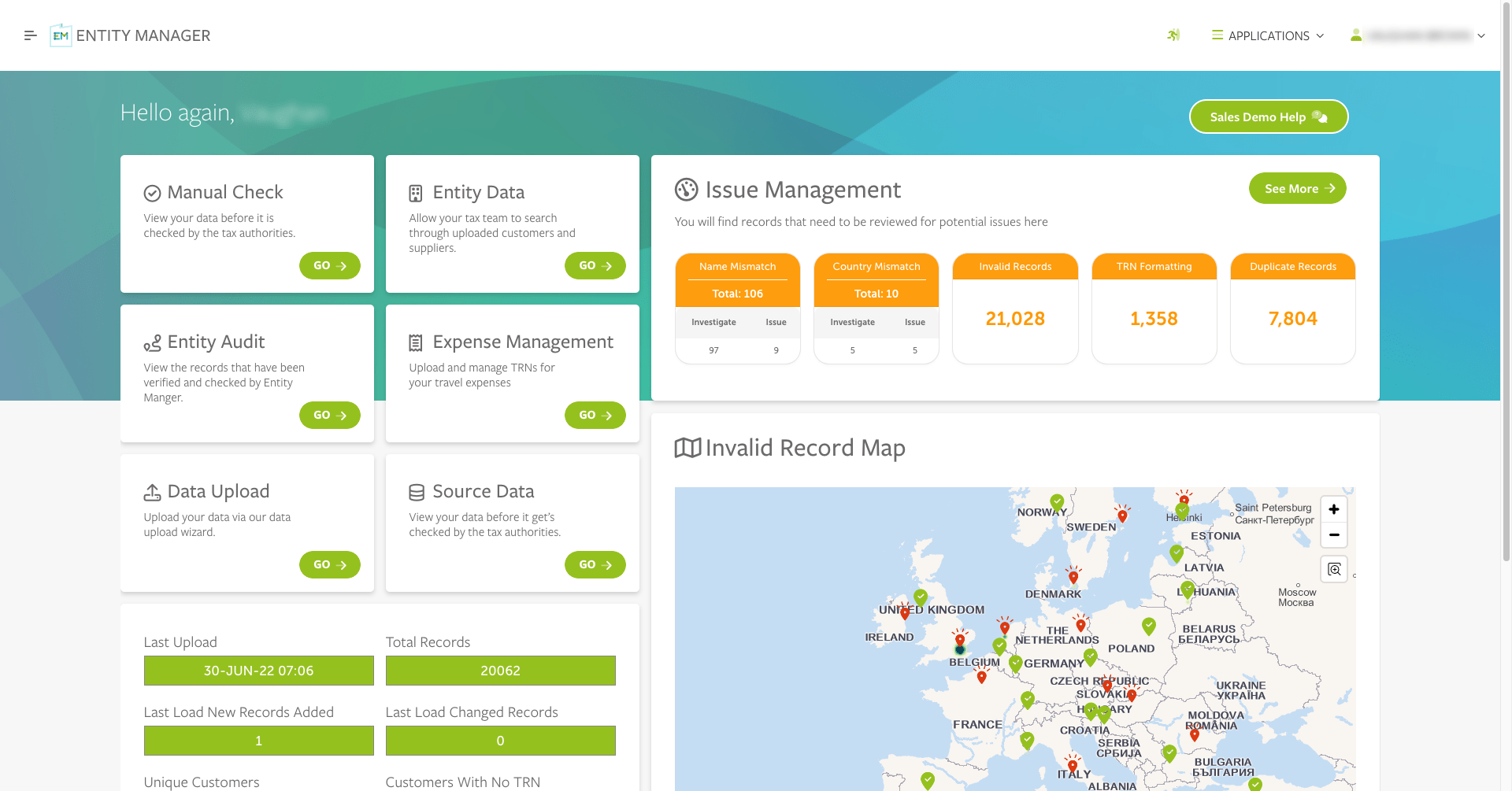
Task: Go to Entity Audit
Action: 330,415
